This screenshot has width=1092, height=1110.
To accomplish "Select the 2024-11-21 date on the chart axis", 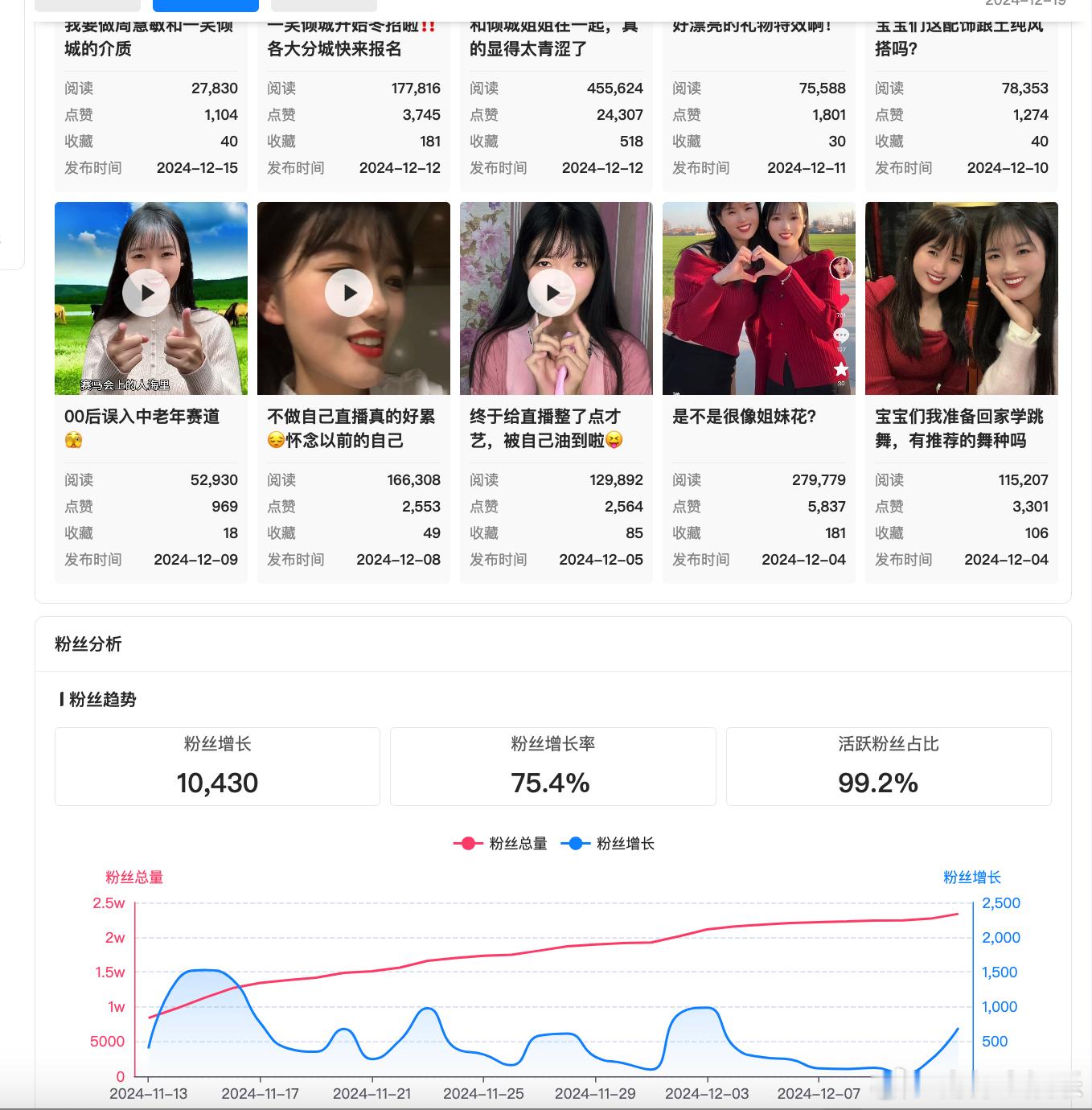I will pos(372,1094).
